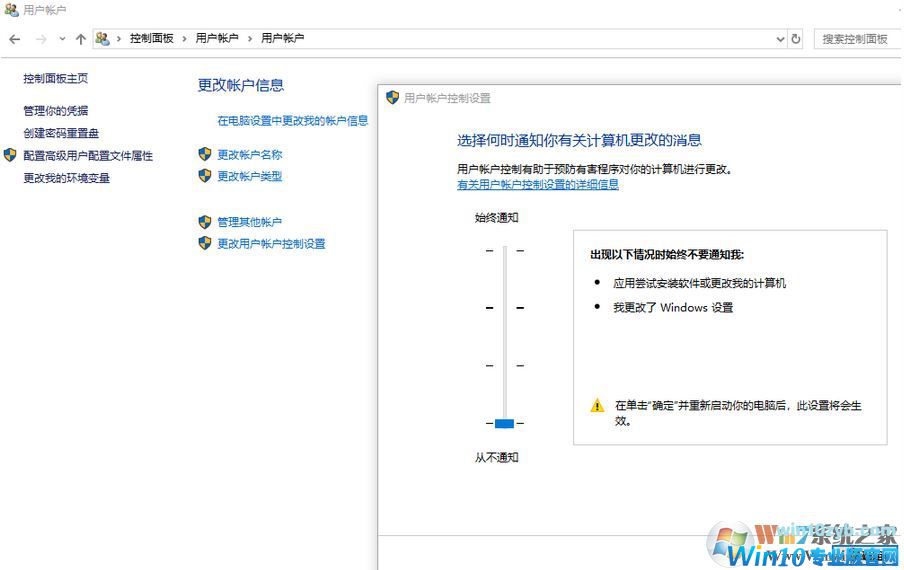Go back with the back arrow
The image size is (904, 570).
pos(15,39)
